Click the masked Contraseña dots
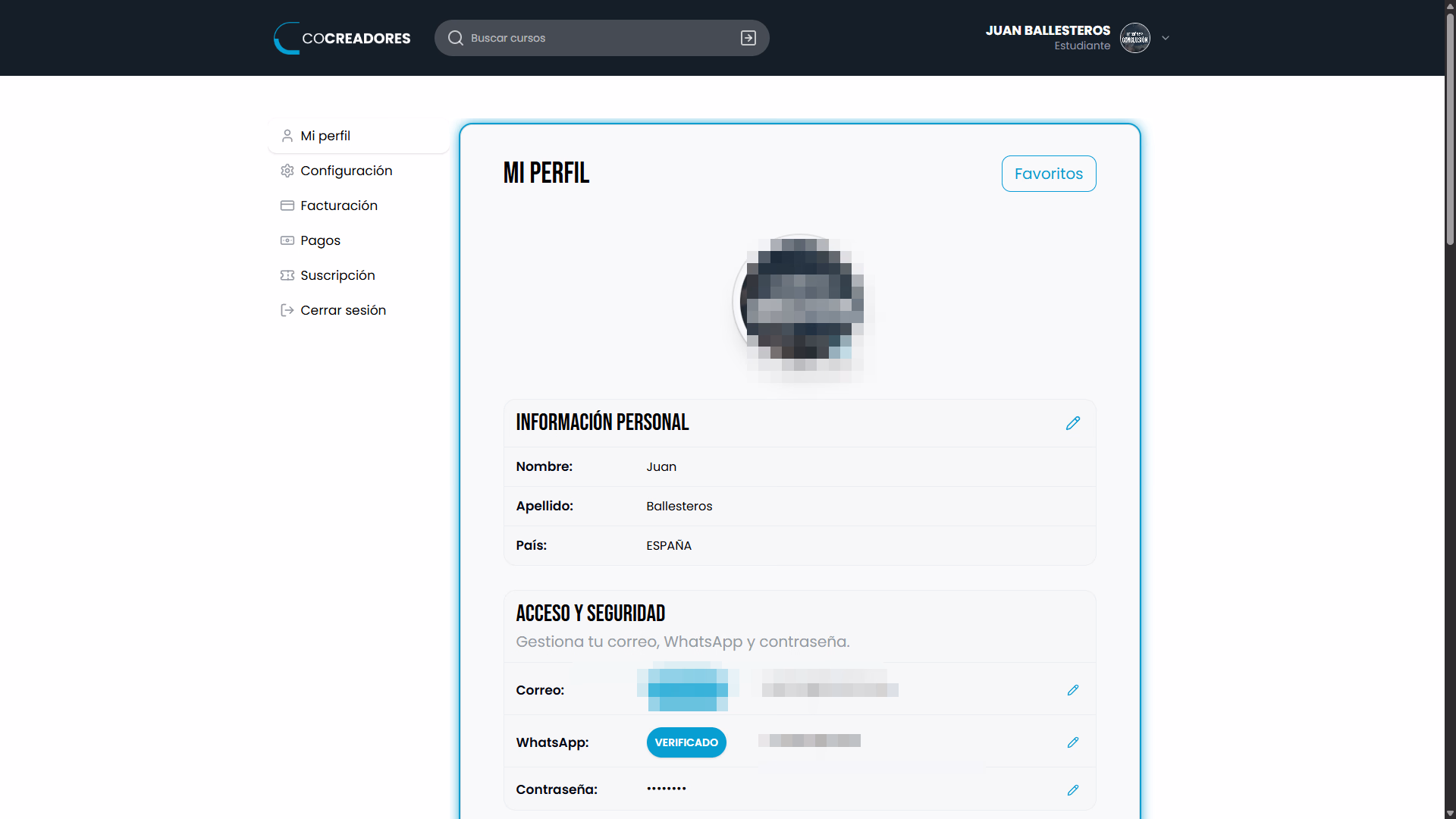This screenshot has height=819, width=1456. coord(667,789)
